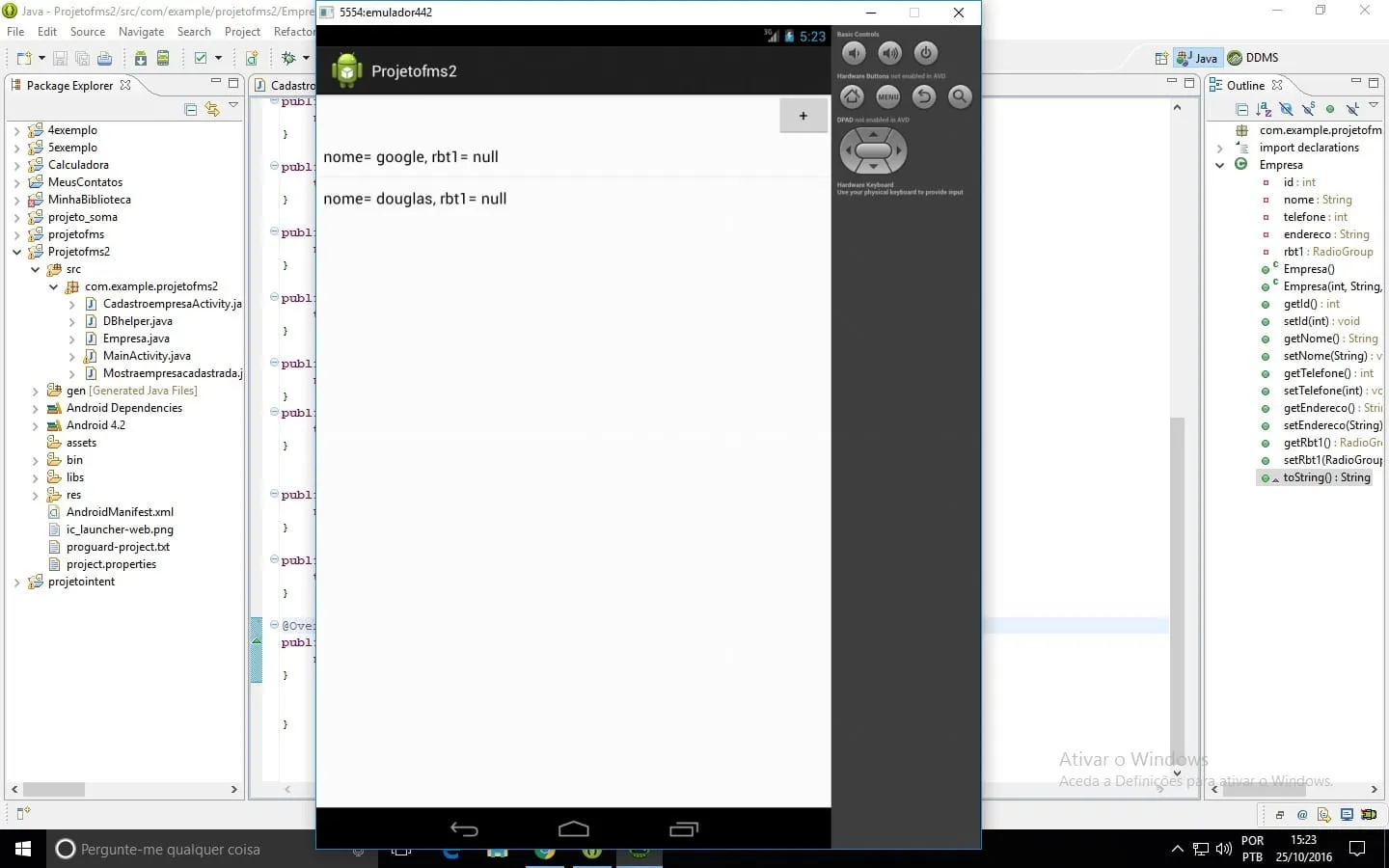Viewport: 1389px width, 868px height.
Task: Toggle Hide Fields in the Outline toolbar
Action: pyautogui.click(x=1286, y=109)
